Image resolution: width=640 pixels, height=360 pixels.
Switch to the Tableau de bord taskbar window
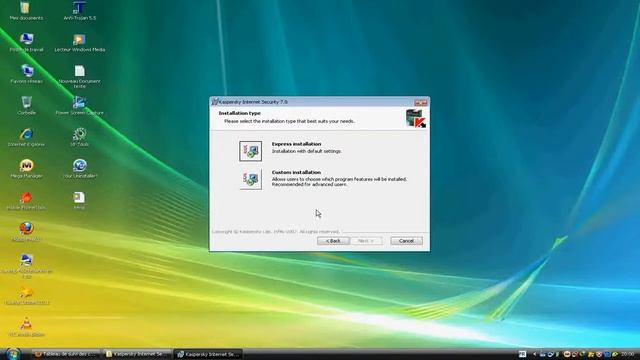(65, 354)
